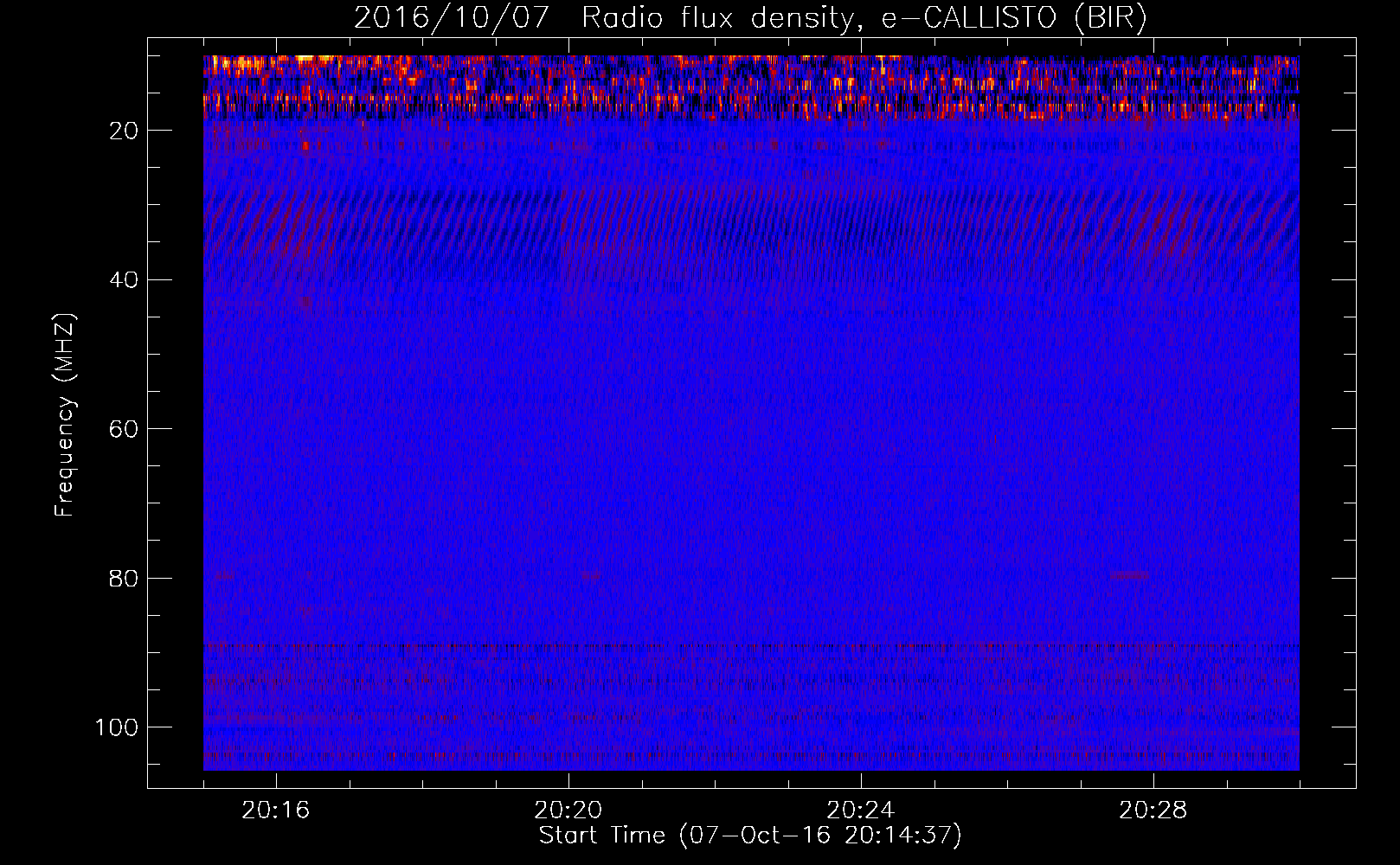1400x865 pixels.
Task: Click the 40 MHz frequency tick label
Action: 124,280
